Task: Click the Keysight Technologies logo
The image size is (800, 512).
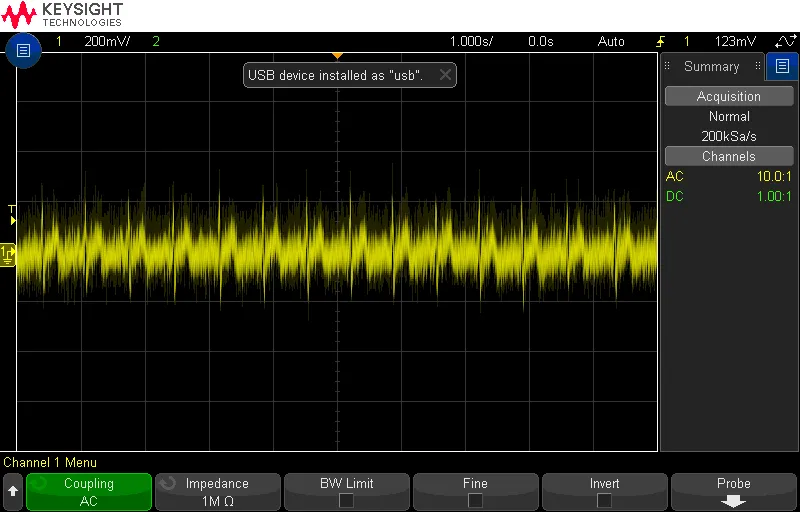Action: click(x=62, y=15)
